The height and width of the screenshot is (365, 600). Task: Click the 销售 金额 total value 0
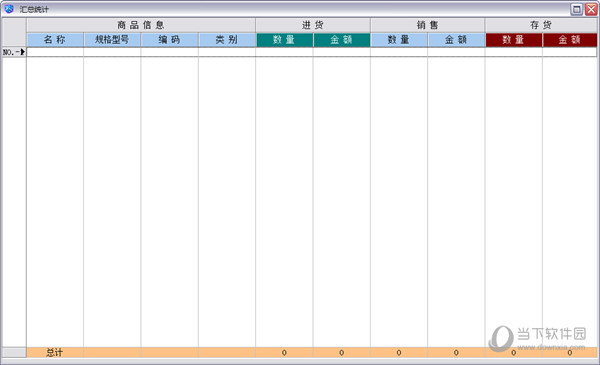pos(456,353)
